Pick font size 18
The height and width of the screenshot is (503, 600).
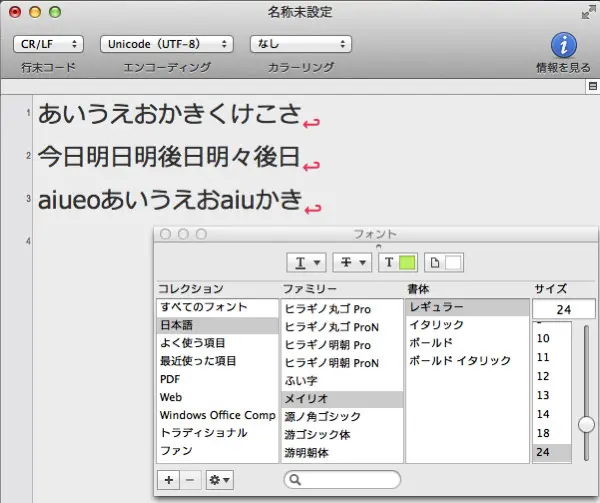click(552, 433)
